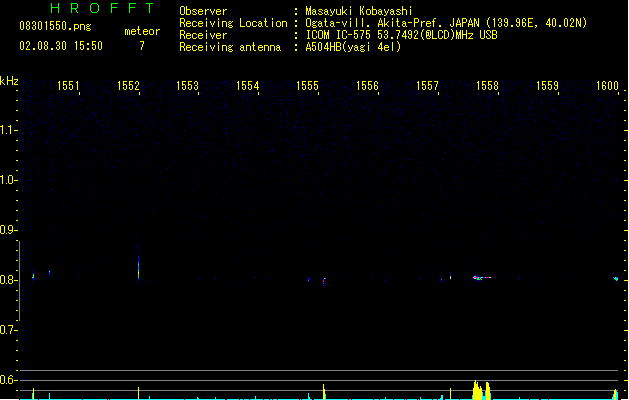Click observer name Masayuki Kobayashi
The height and width of the screenshot is (400, 629).
click(x=359, y=11)
